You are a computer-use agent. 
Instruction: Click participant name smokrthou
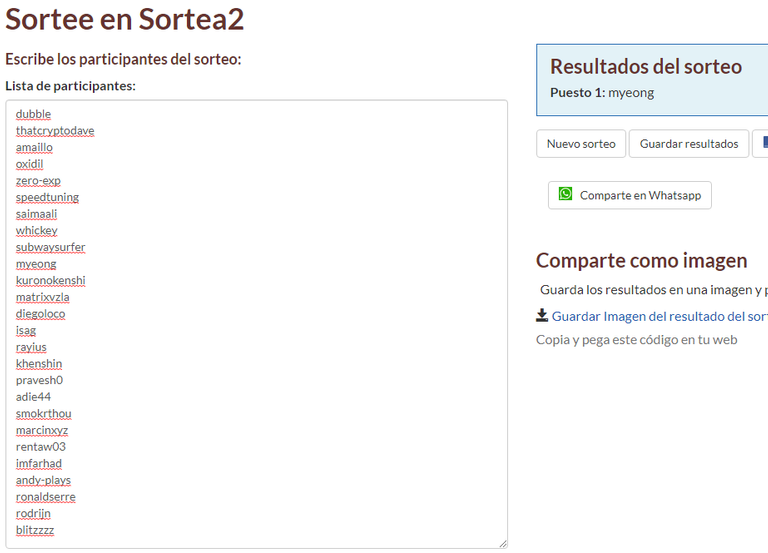point(44,413)
